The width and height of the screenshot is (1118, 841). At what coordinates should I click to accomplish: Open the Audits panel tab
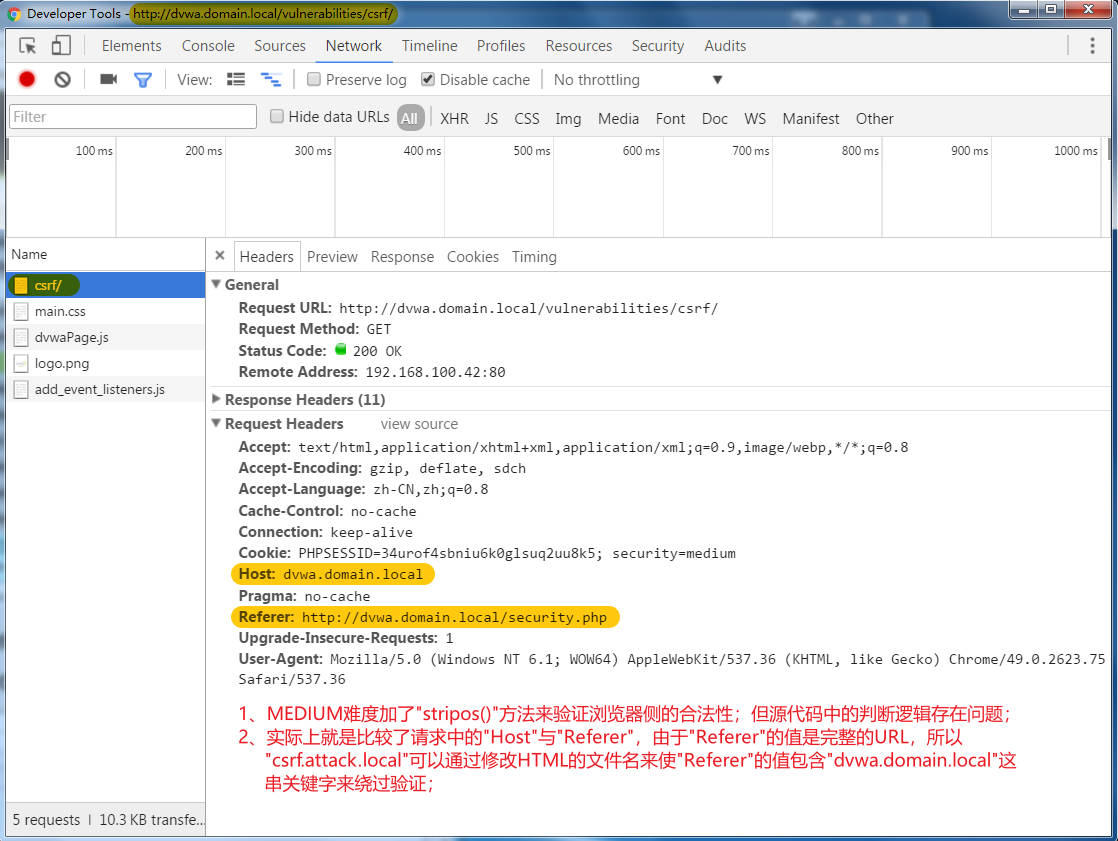(725, 46)
